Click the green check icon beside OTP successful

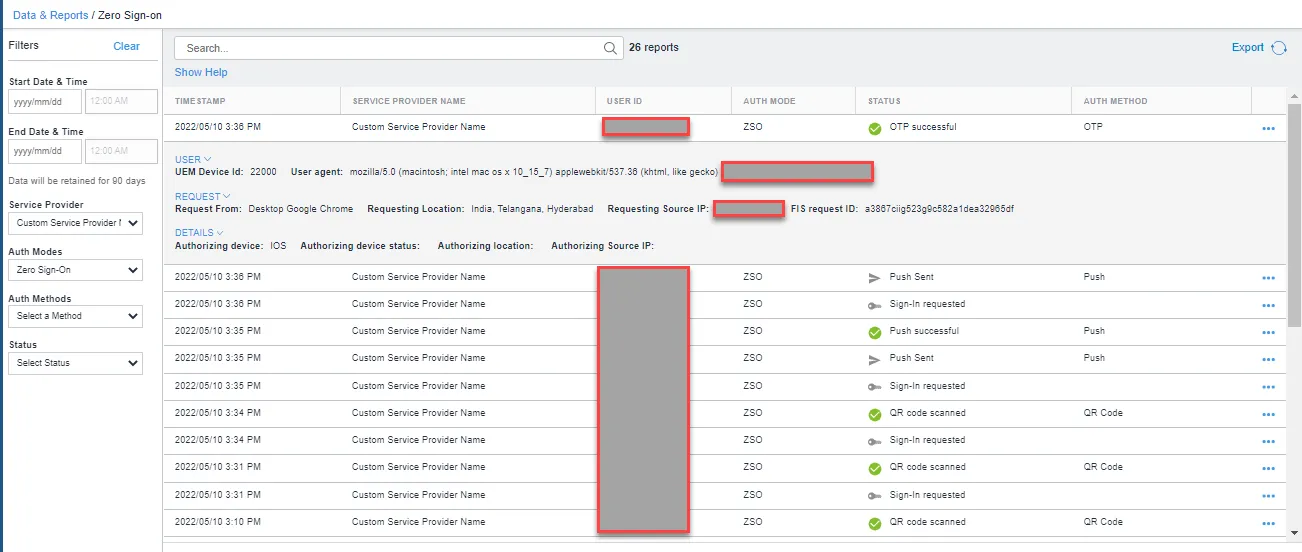tap(875, 128)
